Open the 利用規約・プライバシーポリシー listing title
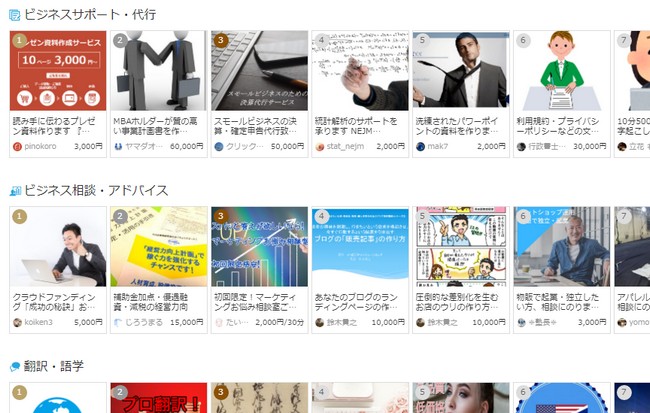The height and width of the screenshot is (413, 650). [558, 126]
